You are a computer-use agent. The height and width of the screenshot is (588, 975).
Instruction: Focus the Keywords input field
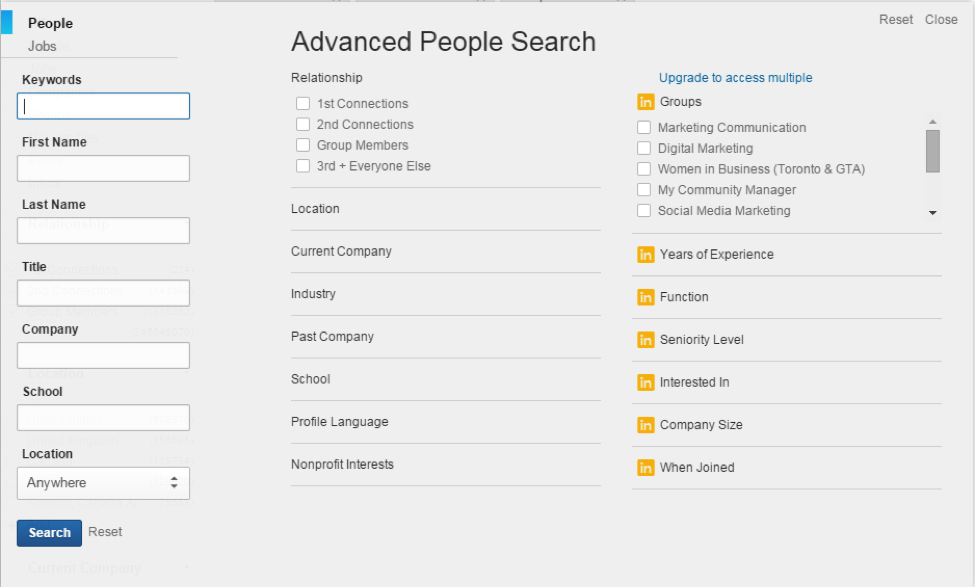103,106
